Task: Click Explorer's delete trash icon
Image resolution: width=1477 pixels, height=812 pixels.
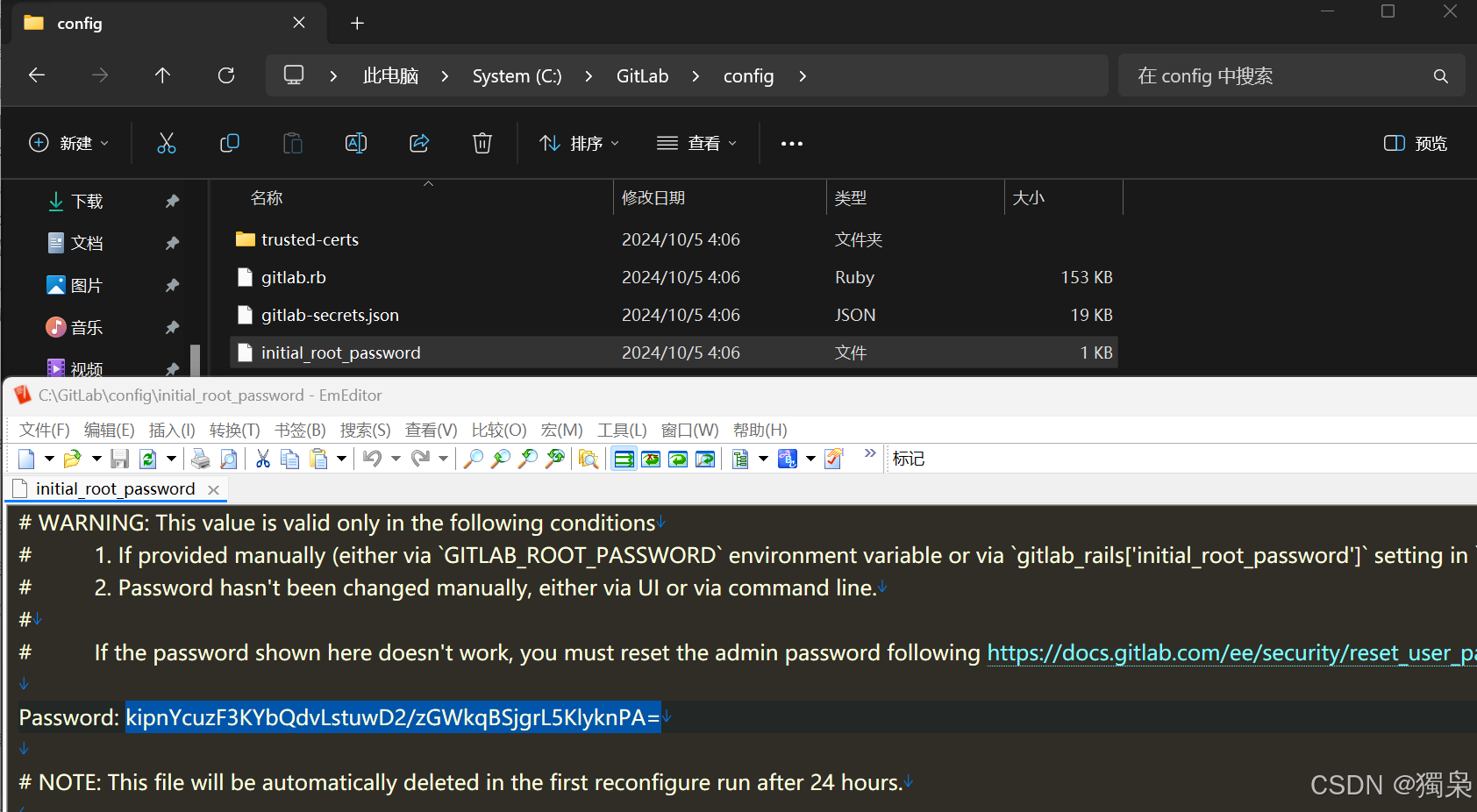Action: [482, 143]
